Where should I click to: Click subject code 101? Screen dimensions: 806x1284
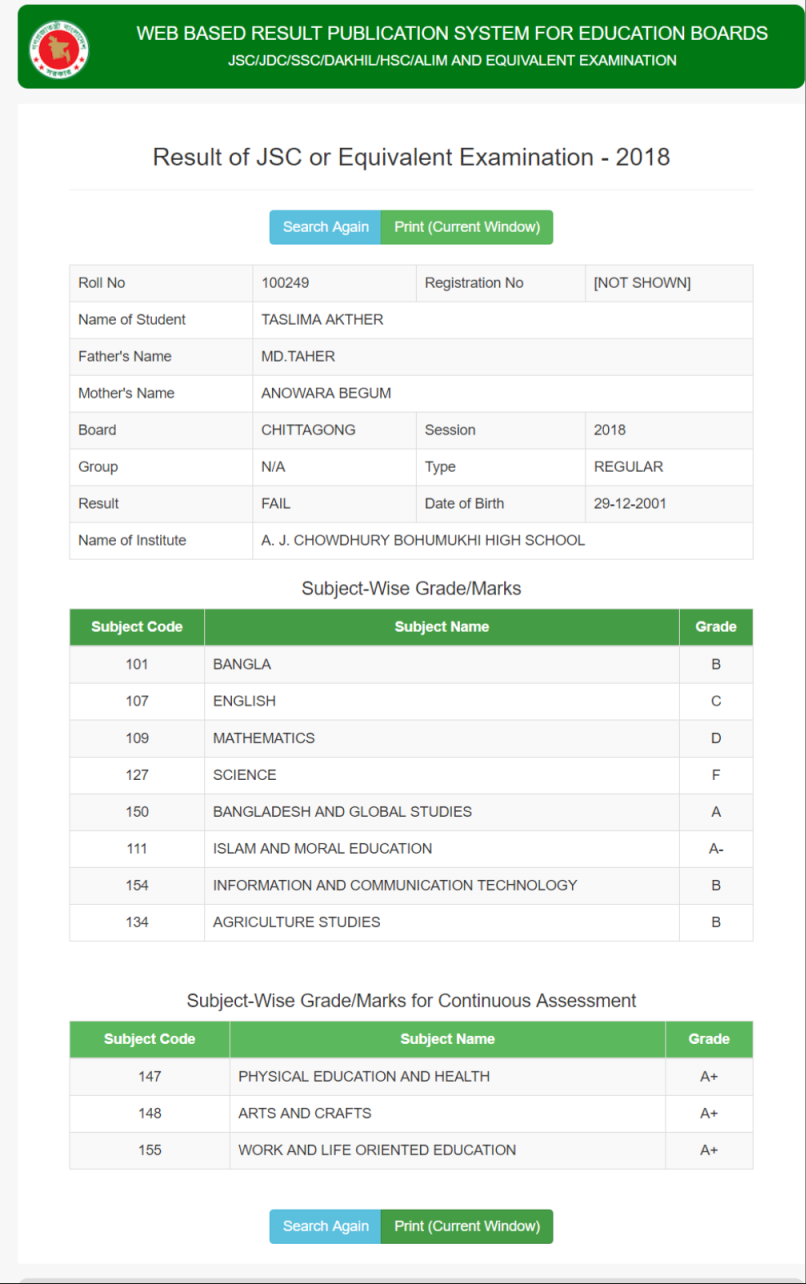137,664
